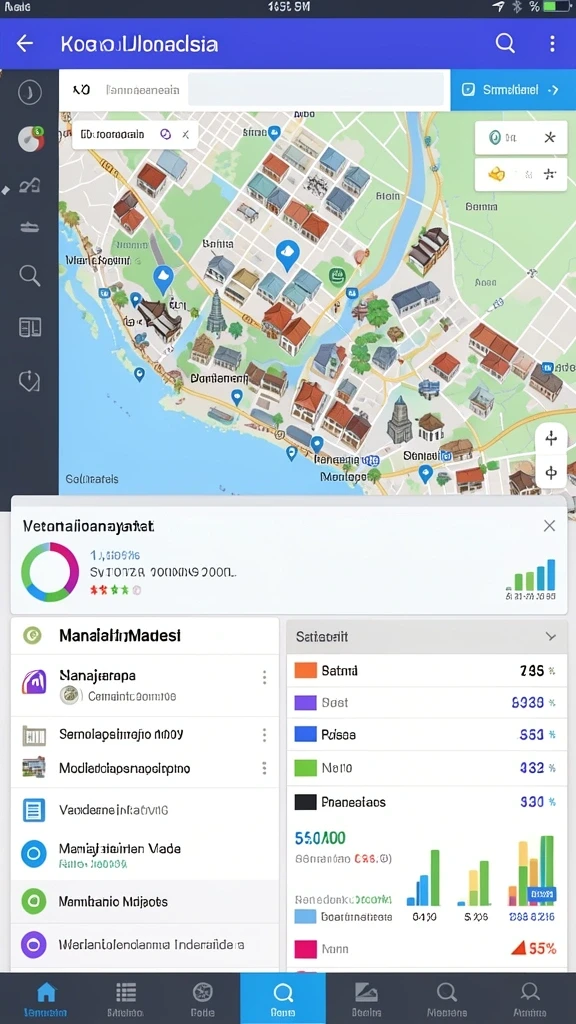Click the '295 %' value
576x1024 pixels.
(x=537, y=671)
